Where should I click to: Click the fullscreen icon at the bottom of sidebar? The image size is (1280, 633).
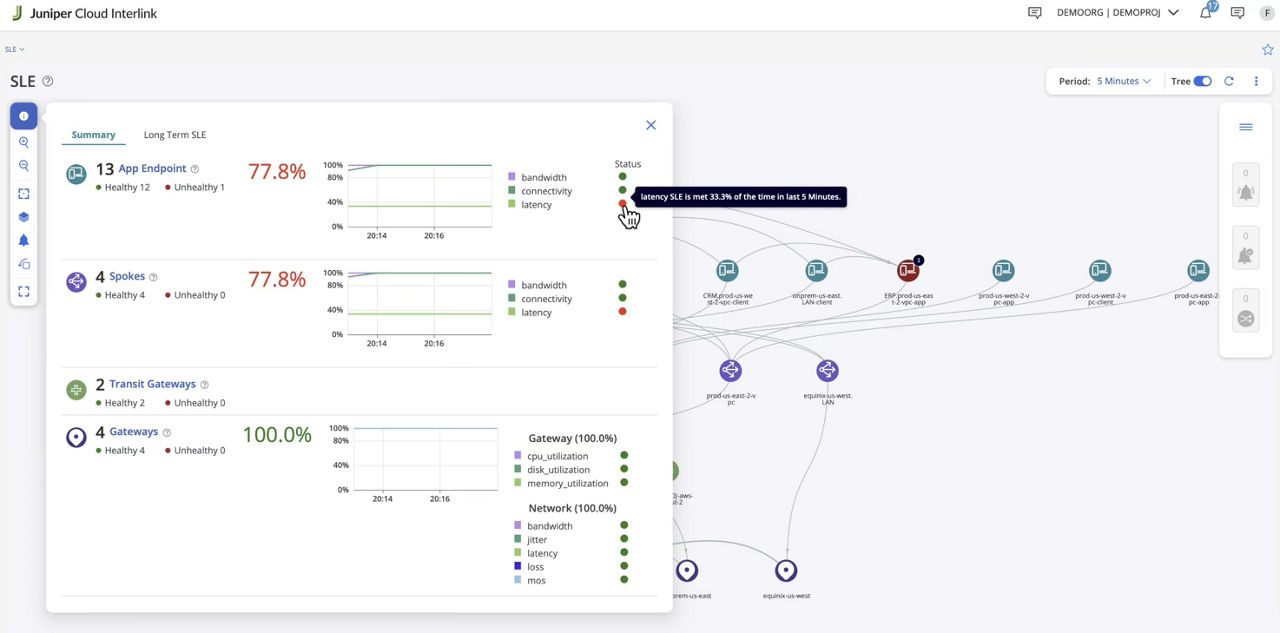pyautogui.click(x=23, y=290)
